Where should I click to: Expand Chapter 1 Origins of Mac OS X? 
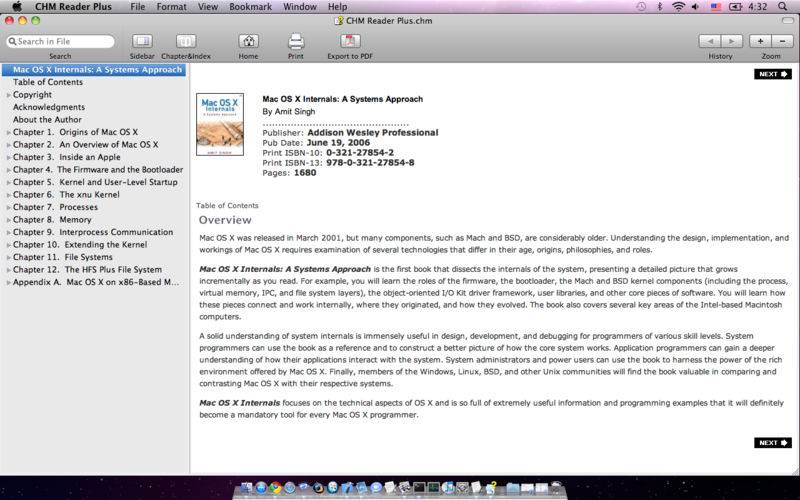pyautogui.click(x=9, y=132)
